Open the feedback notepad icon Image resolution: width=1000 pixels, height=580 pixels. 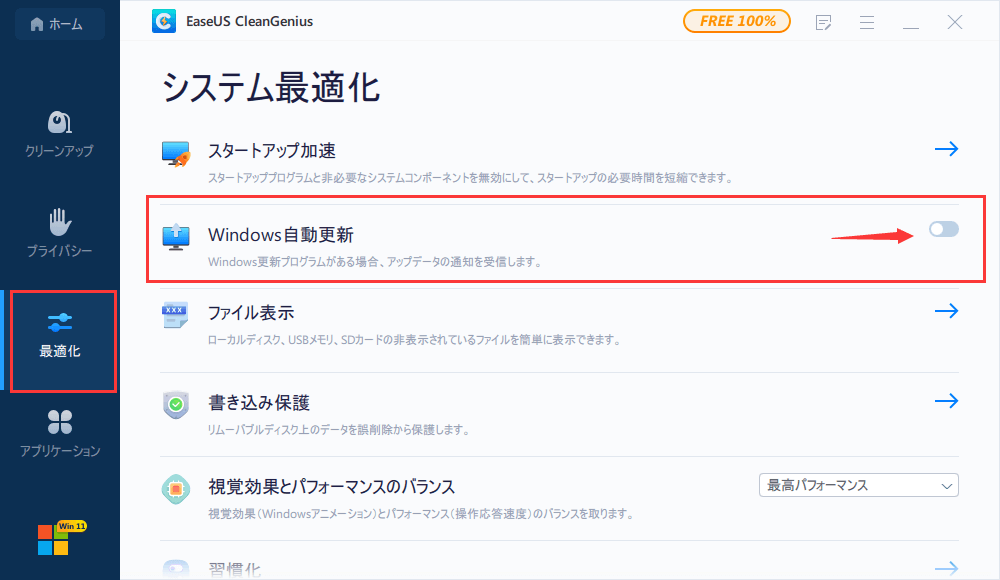(x=823, y=22)
